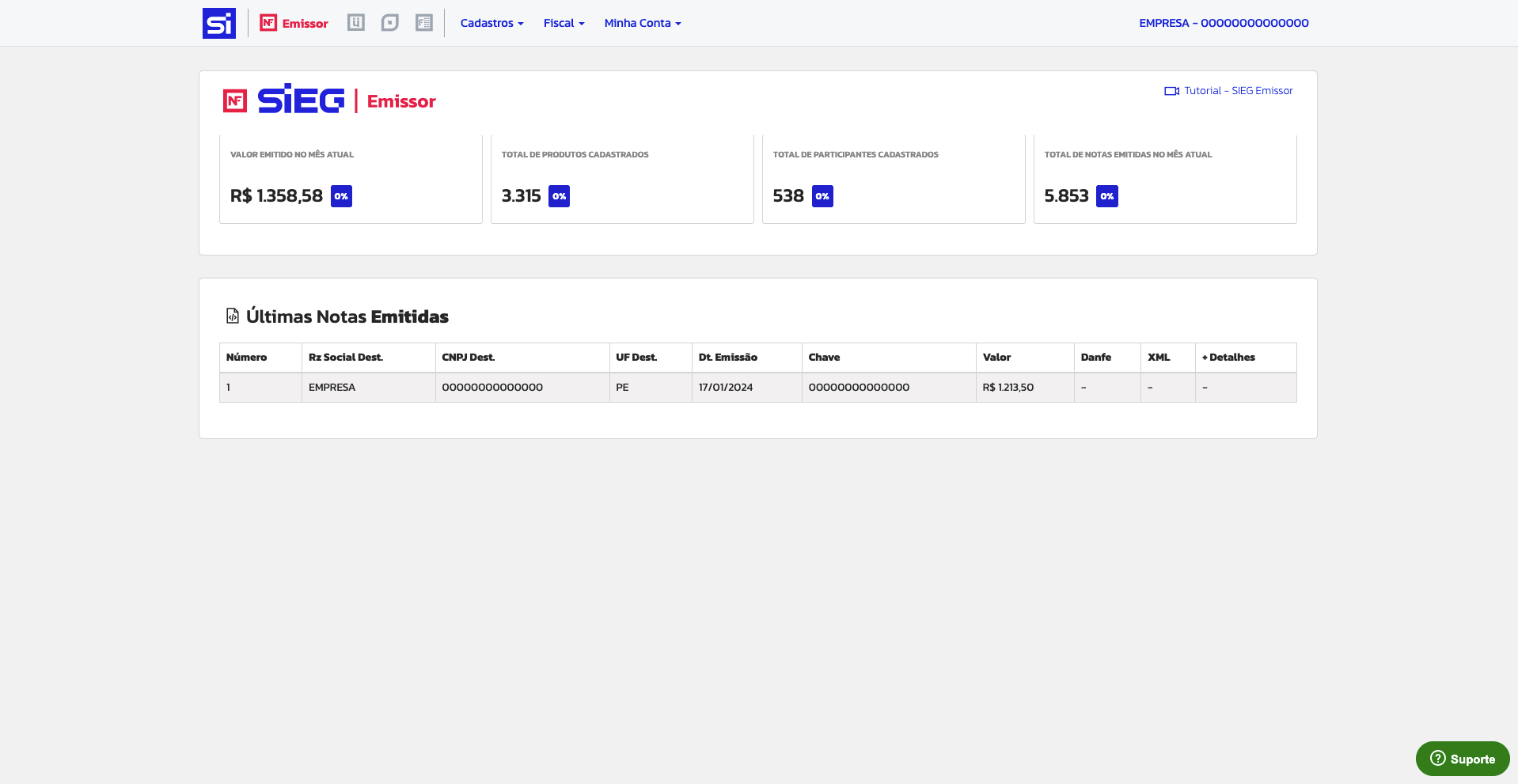Viewport: 1518px width, 784px height.
Task: Click the video camera icon beside Tutorial
Action: click(x=1171, y=91)
